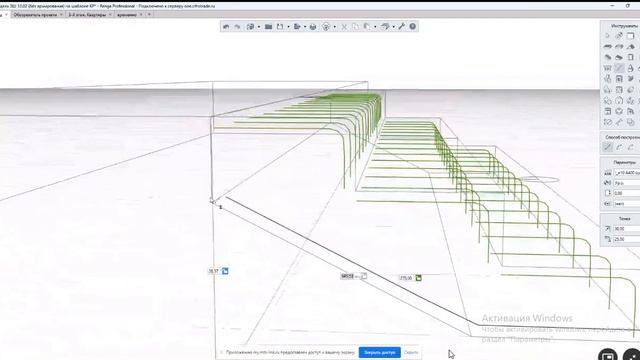Print using the printer toolbar icon
640x360 pixels.
313,27
